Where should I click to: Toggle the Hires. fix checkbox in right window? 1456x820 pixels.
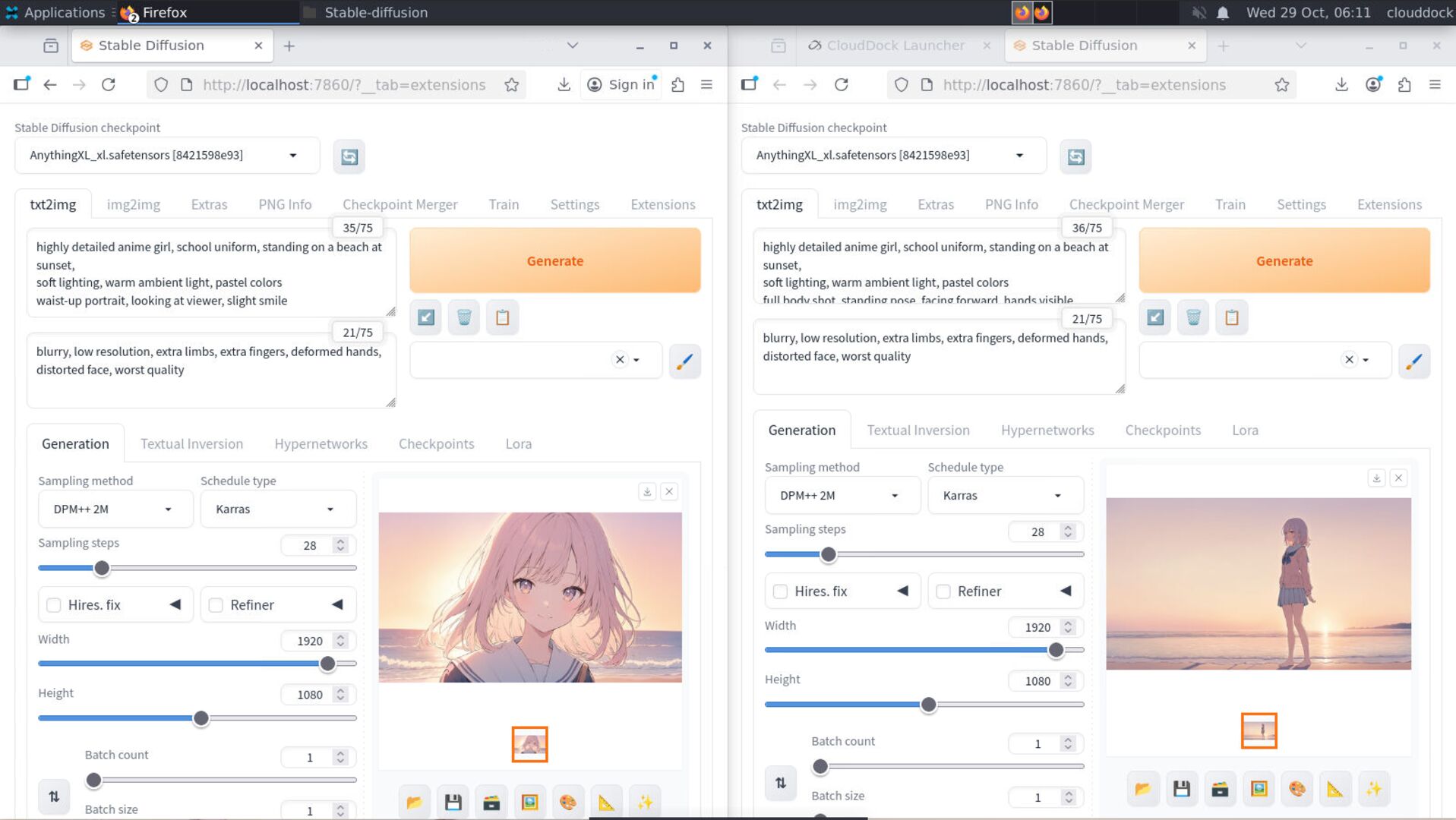780,591
